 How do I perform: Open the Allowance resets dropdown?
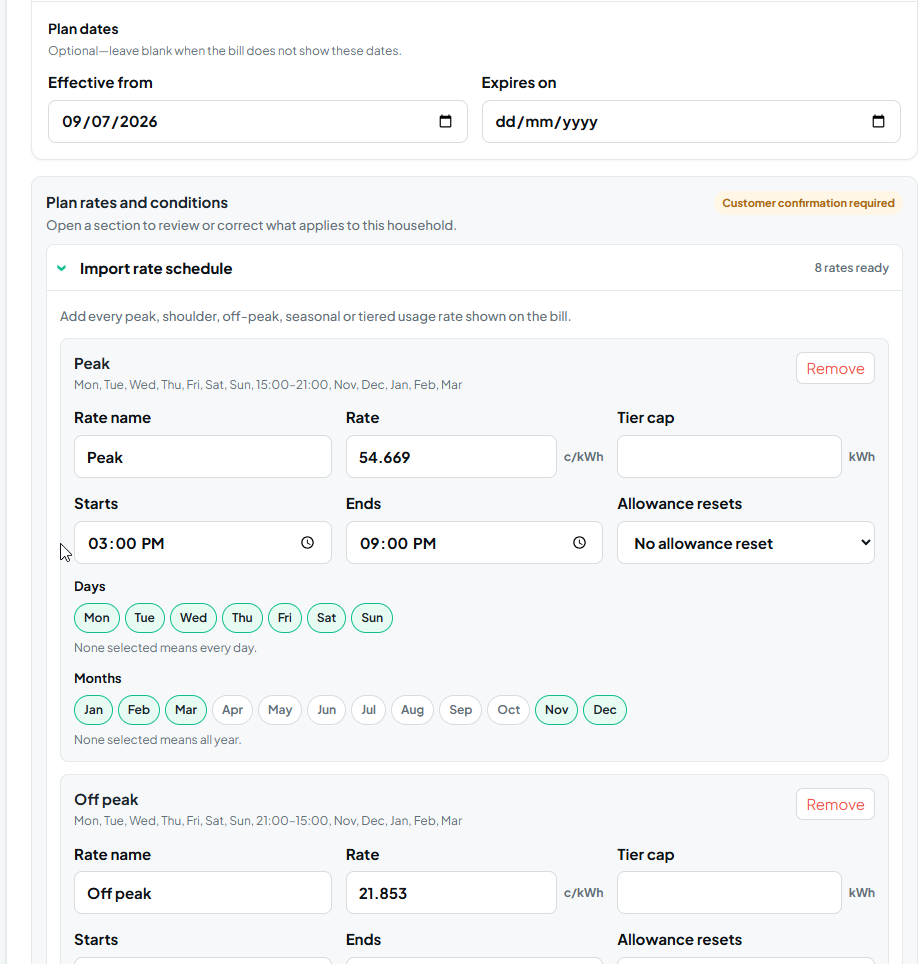[746, 543]
